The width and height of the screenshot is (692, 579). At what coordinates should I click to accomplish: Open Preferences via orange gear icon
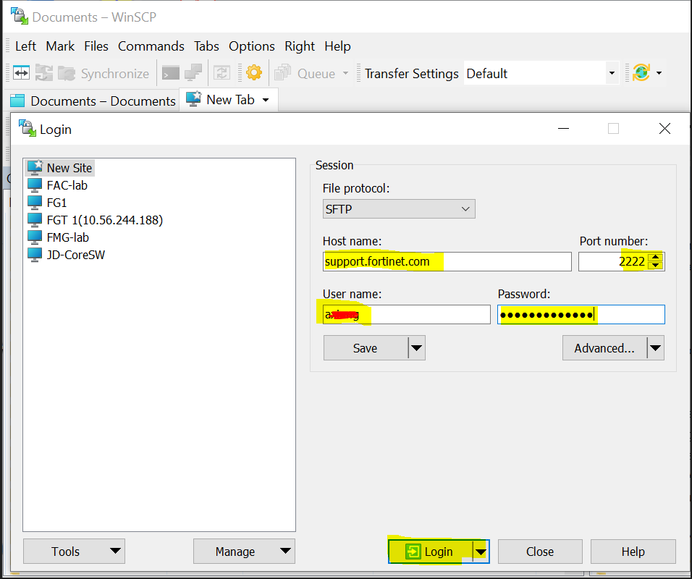tap(254, 72)
